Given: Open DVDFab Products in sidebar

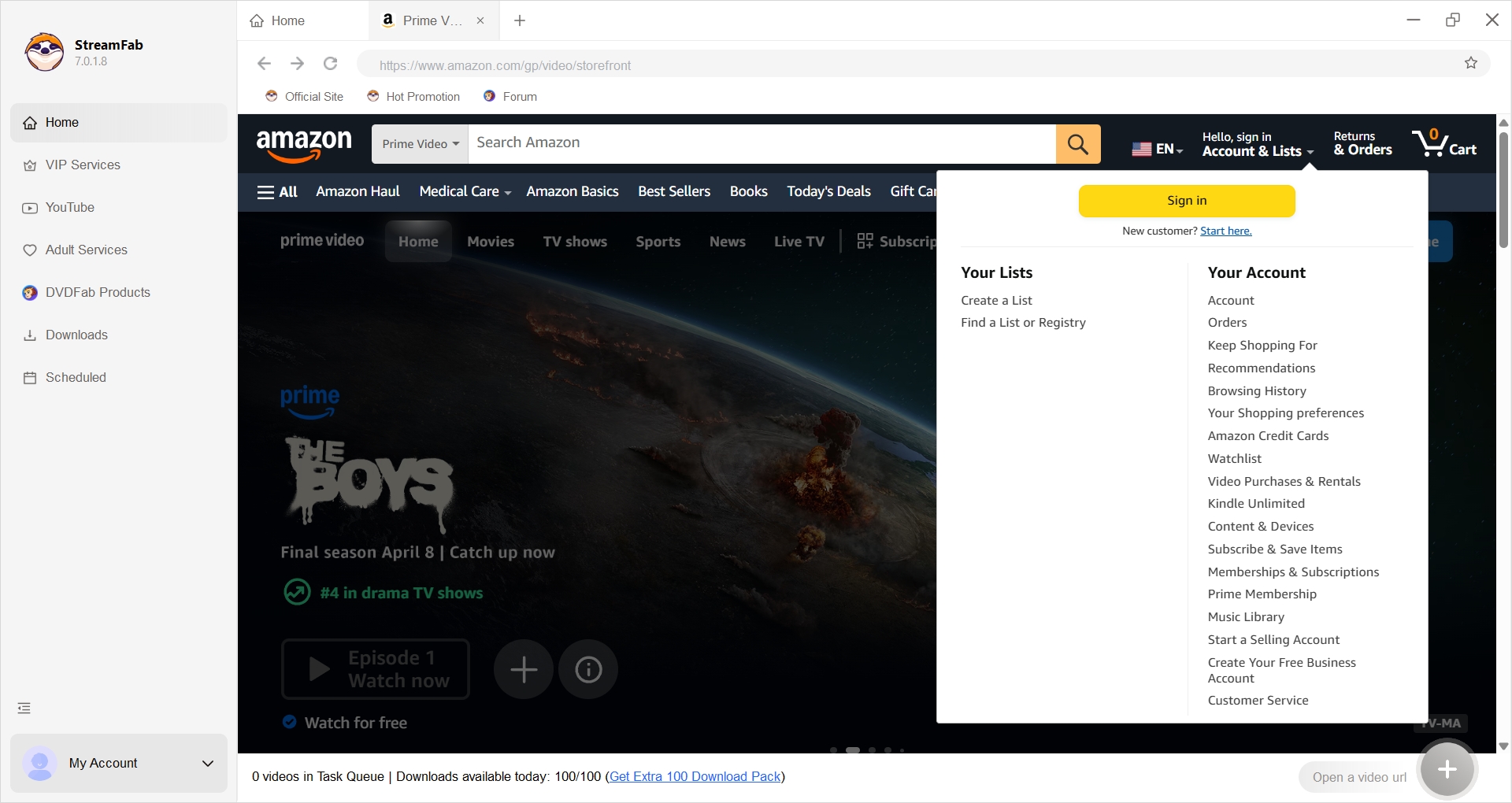Looking at the screenshot, I should coord(119,293).
